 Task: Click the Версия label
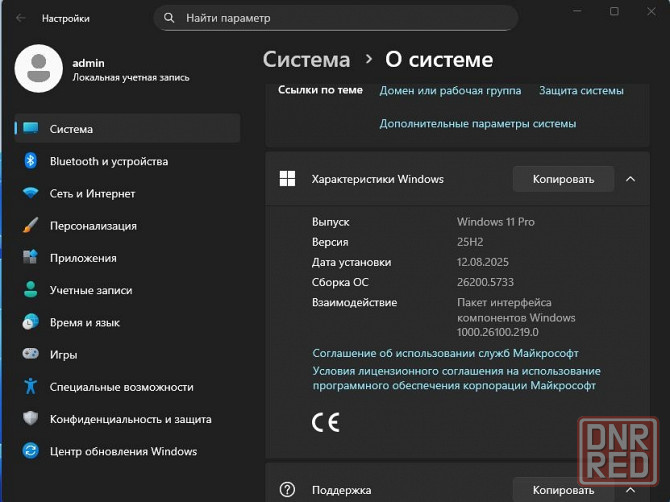pyautogui.click(x=330, y=242)
